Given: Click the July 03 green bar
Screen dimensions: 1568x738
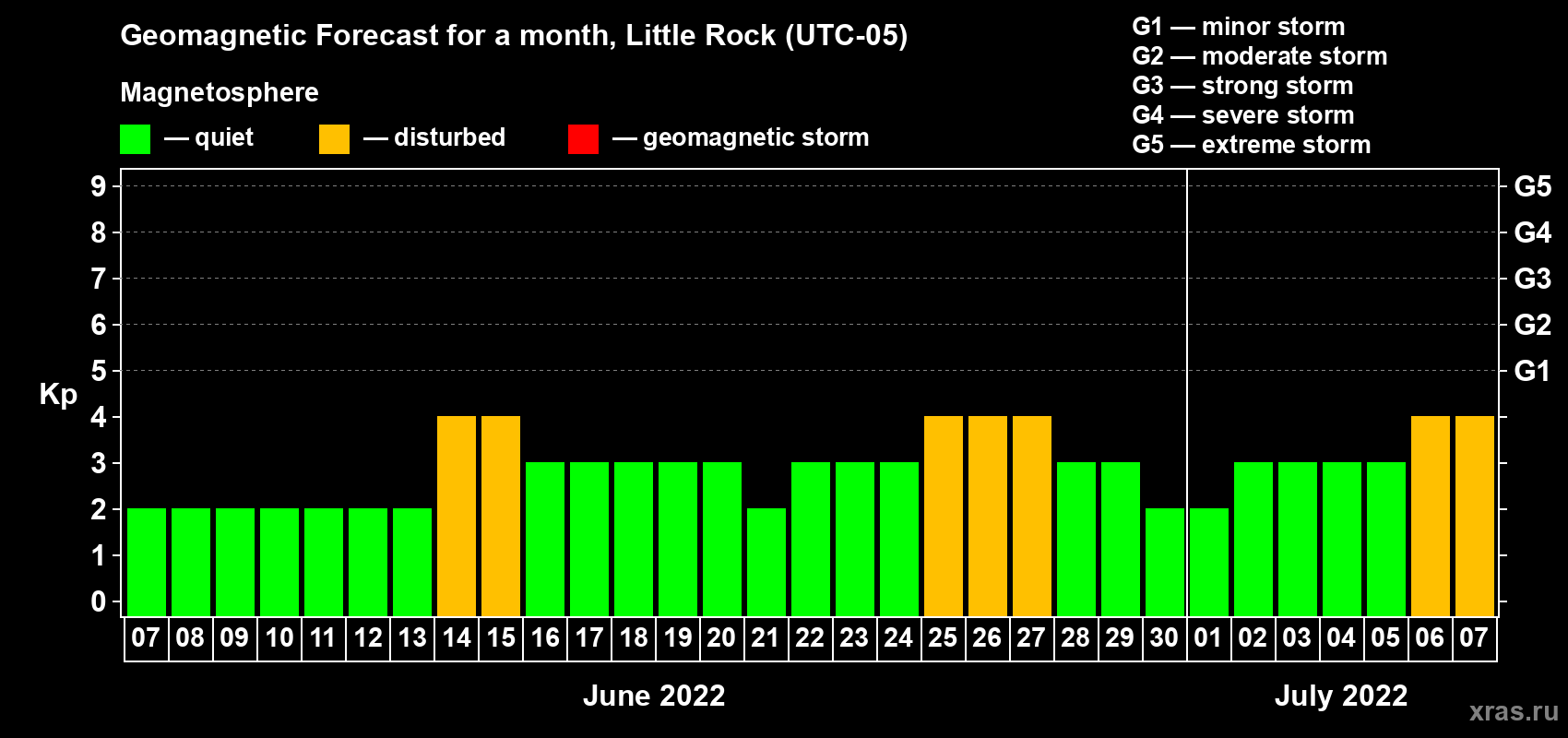Looking at the screenshot, I should 1298,539.
